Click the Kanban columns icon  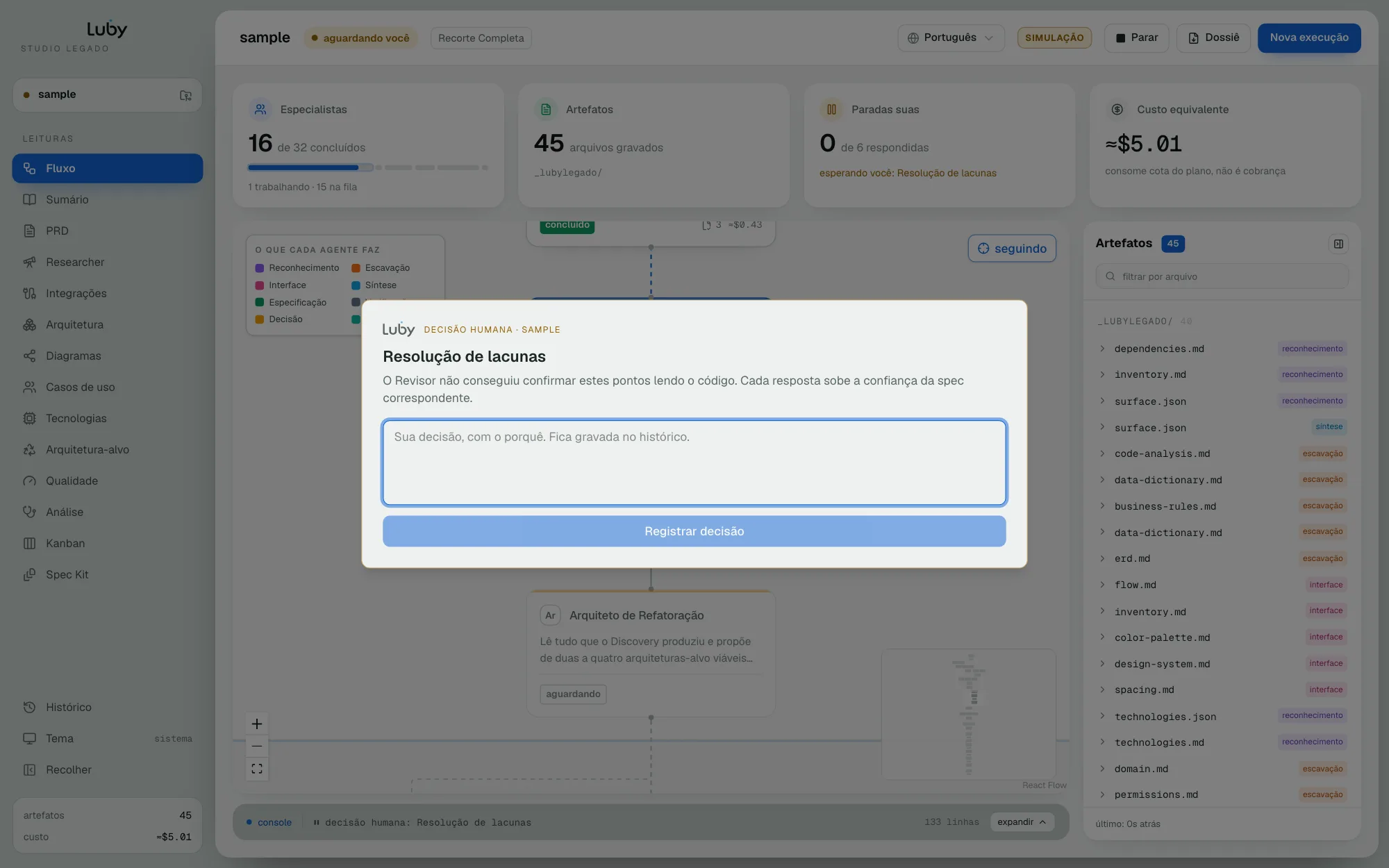click(29, 543)
